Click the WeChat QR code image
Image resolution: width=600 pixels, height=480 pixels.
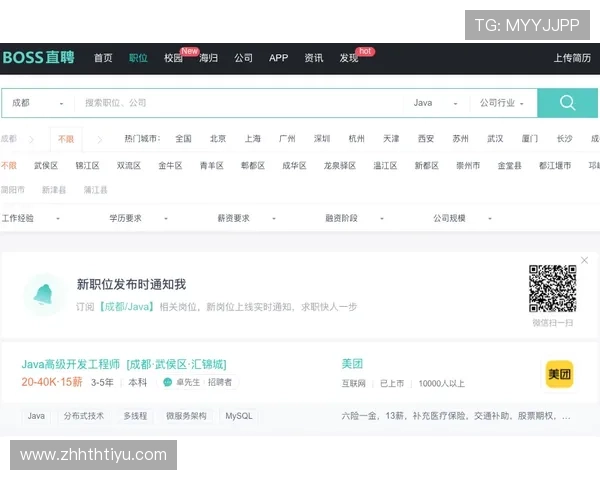[553, 288]
